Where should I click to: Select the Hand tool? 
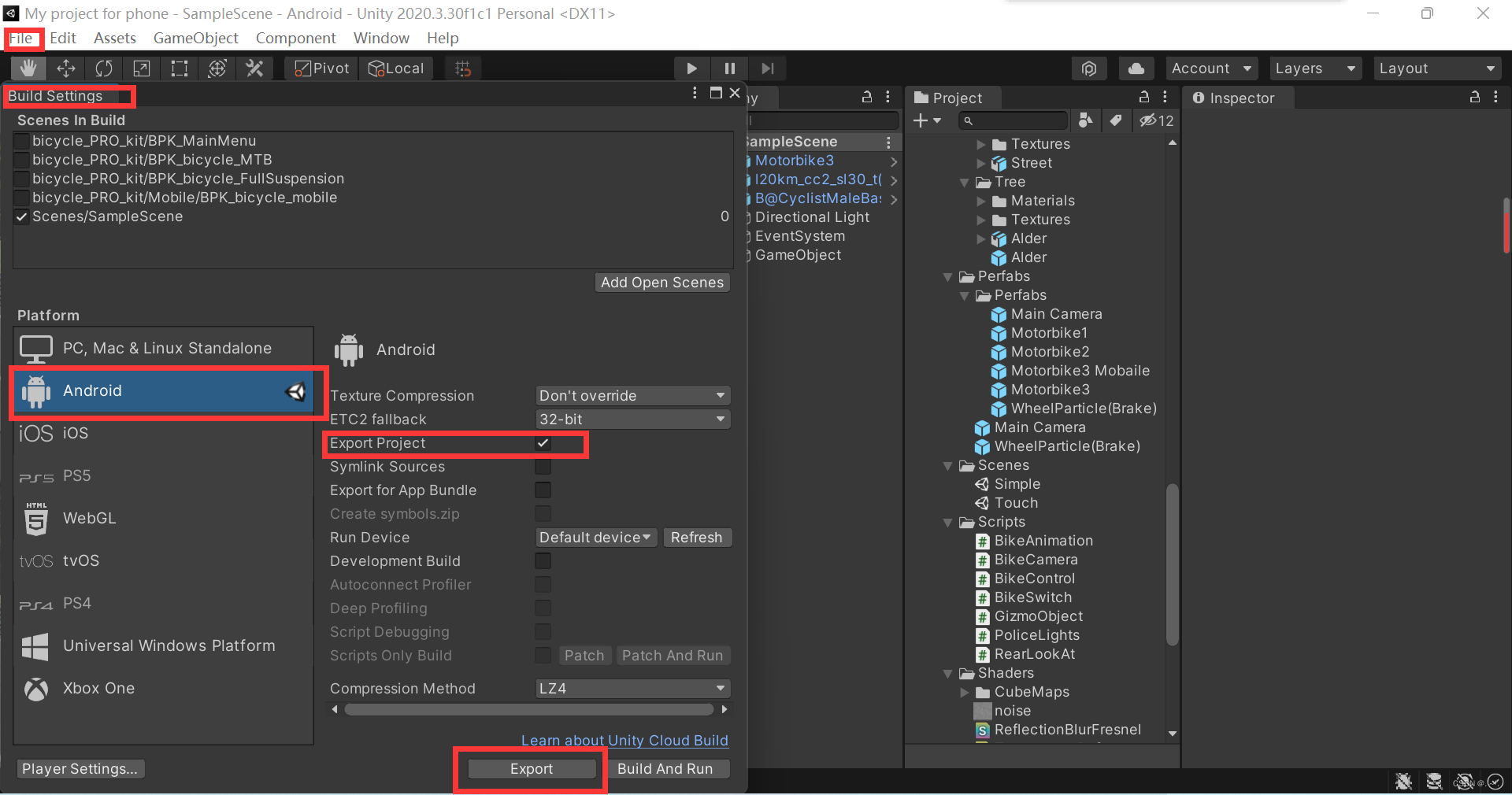28,68
